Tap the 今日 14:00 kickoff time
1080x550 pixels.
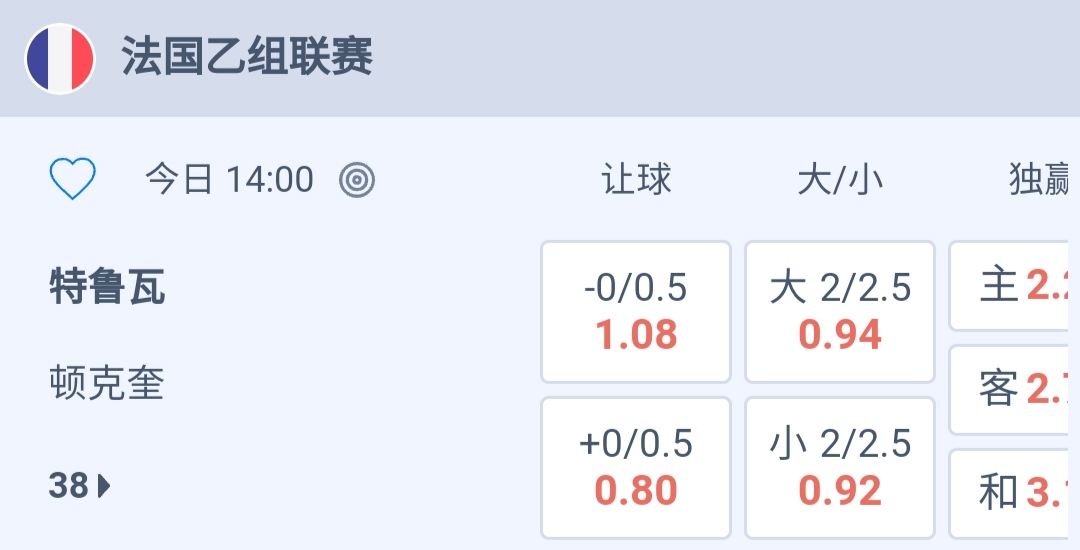click(229, 180)
